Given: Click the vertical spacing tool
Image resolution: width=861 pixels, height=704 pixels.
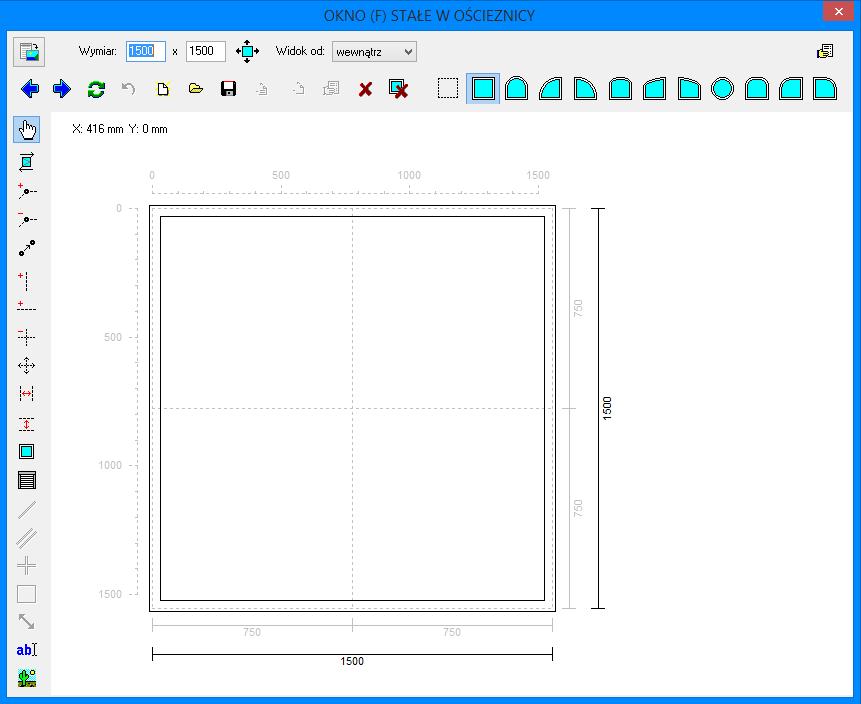Looking at the screenshot, I should [26, 423].
